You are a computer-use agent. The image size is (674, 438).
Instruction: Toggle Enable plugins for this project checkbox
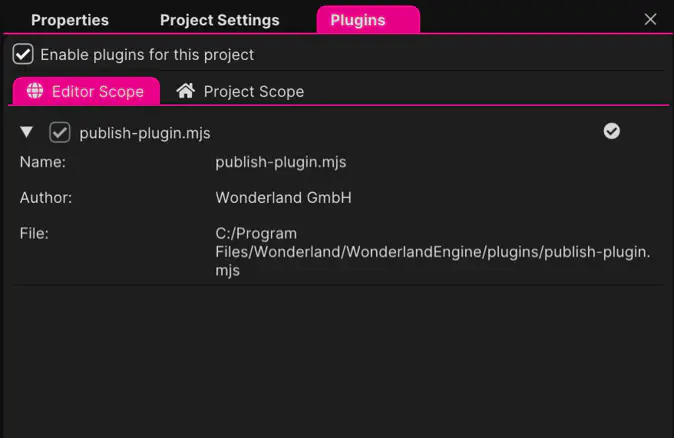tap(23, 54)
